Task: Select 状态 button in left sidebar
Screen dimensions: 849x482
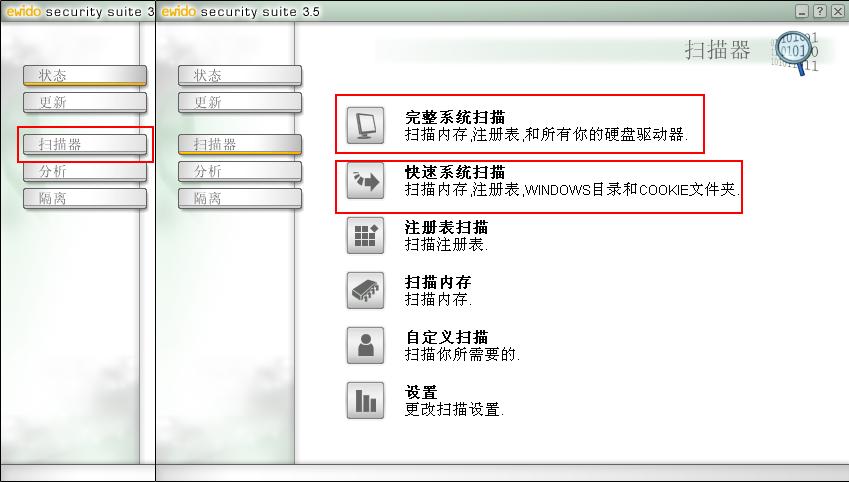Action: click(85, 75)
